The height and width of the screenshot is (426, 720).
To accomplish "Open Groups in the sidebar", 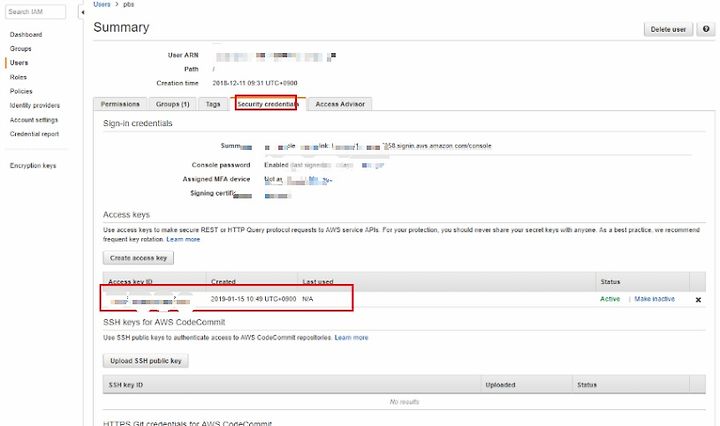I will pos(21,49).
